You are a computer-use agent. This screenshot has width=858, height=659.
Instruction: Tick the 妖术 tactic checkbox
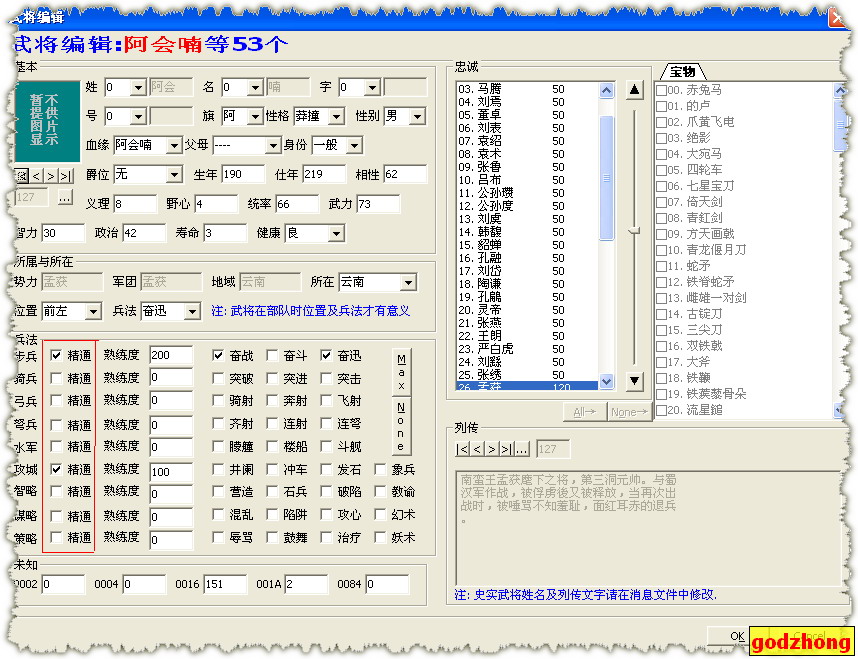click(381, 538)
